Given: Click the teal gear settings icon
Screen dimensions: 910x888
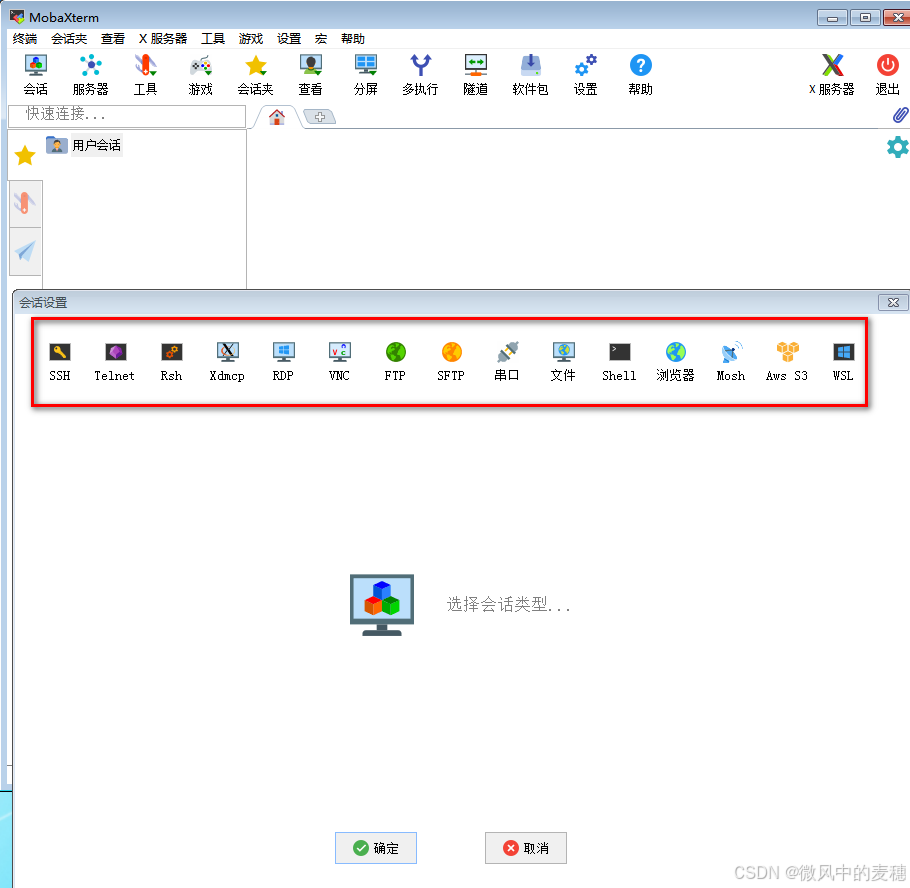Looking at the screenshot, I should pyautogui.click(x=898, y=147).
